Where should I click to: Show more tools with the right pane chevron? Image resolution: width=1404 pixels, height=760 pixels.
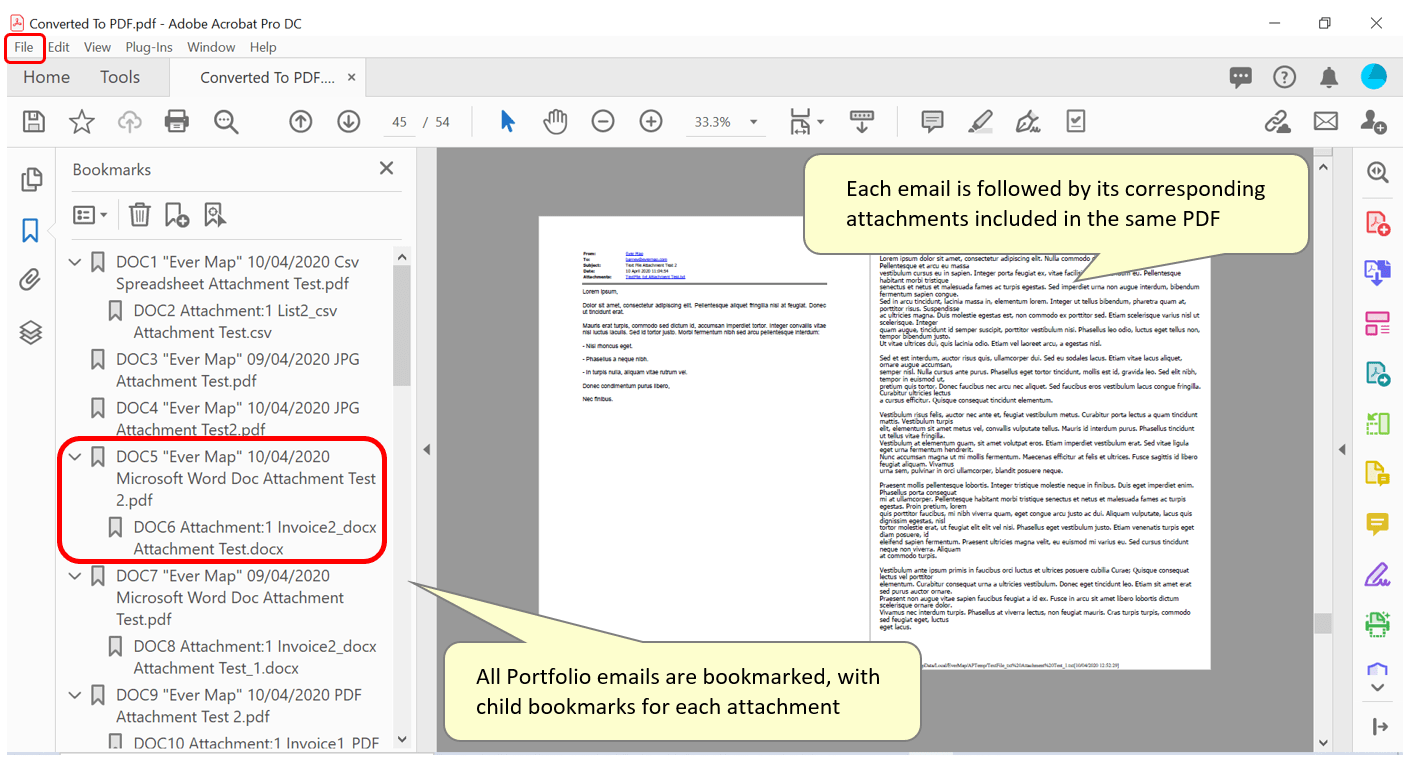(1378, 688)
